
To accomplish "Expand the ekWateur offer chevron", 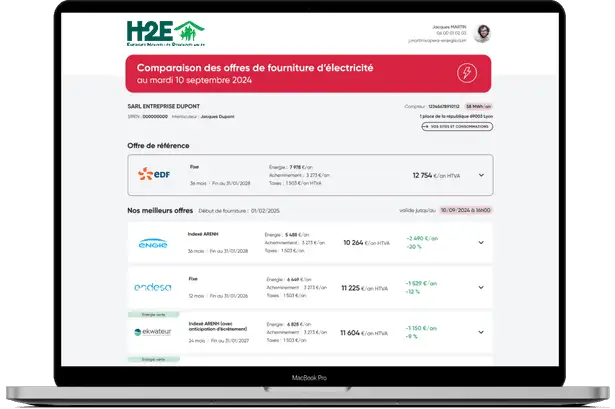I will 481,332.
